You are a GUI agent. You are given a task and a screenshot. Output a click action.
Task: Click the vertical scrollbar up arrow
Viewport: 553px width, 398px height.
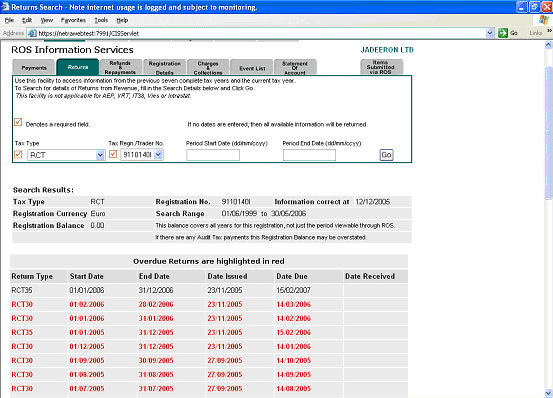click(548, 45)
